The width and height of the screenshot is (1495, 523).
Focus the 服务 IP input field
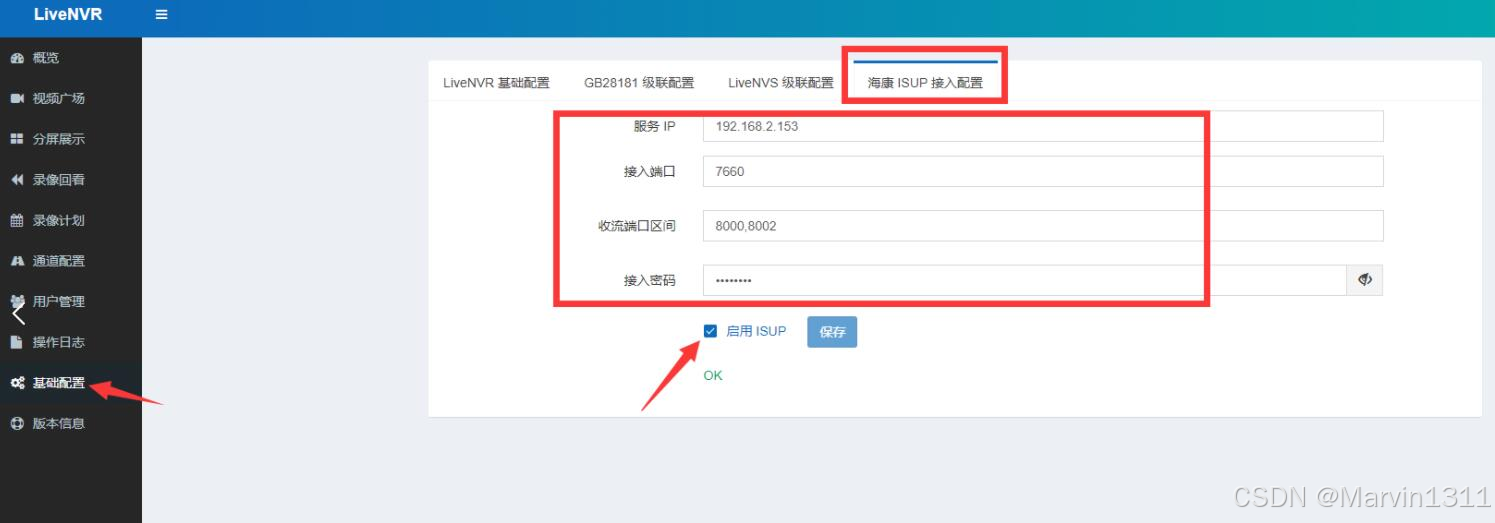point(1043,127)
